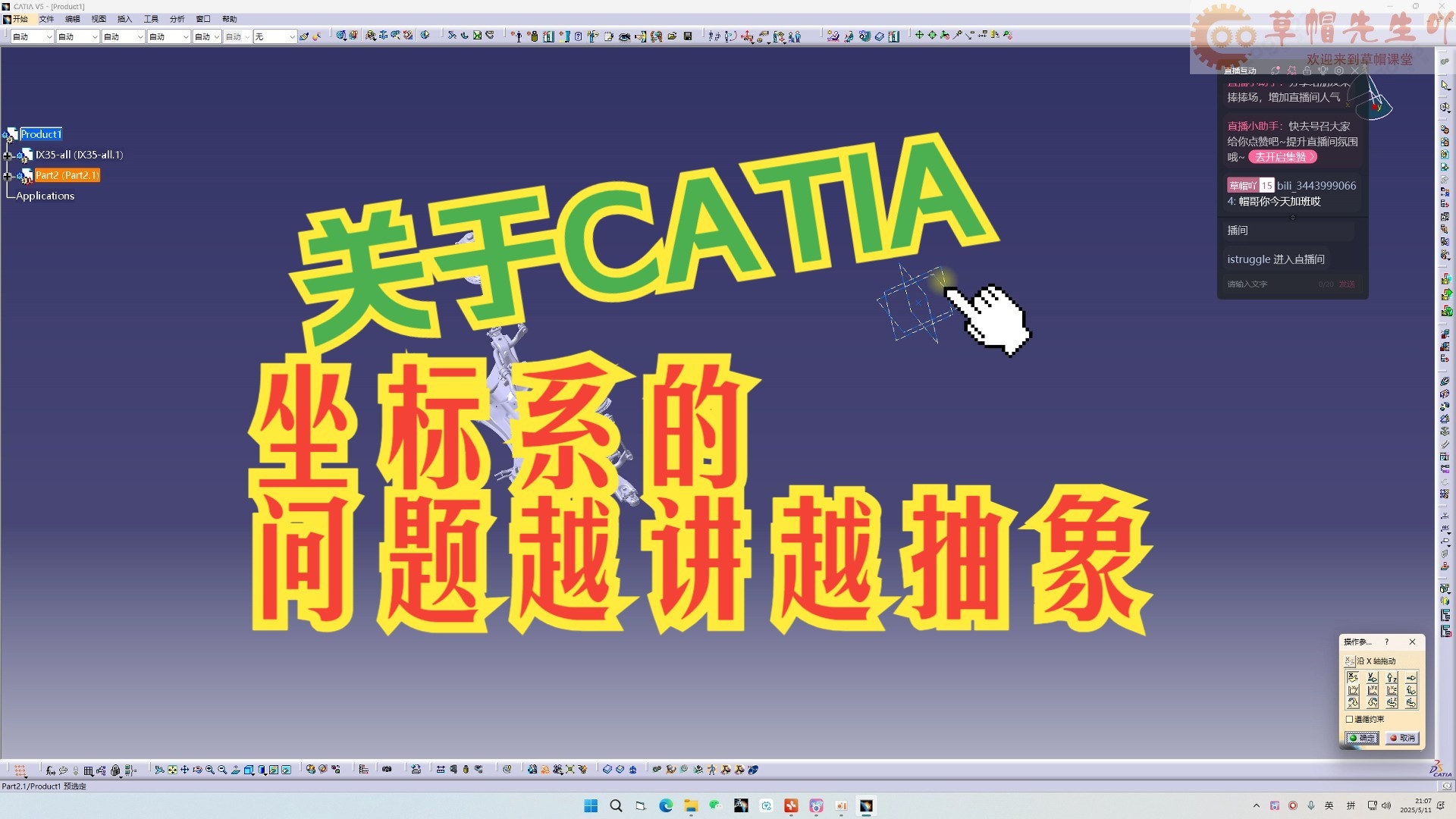Click the Formula f(x) icon

[50, 770]
